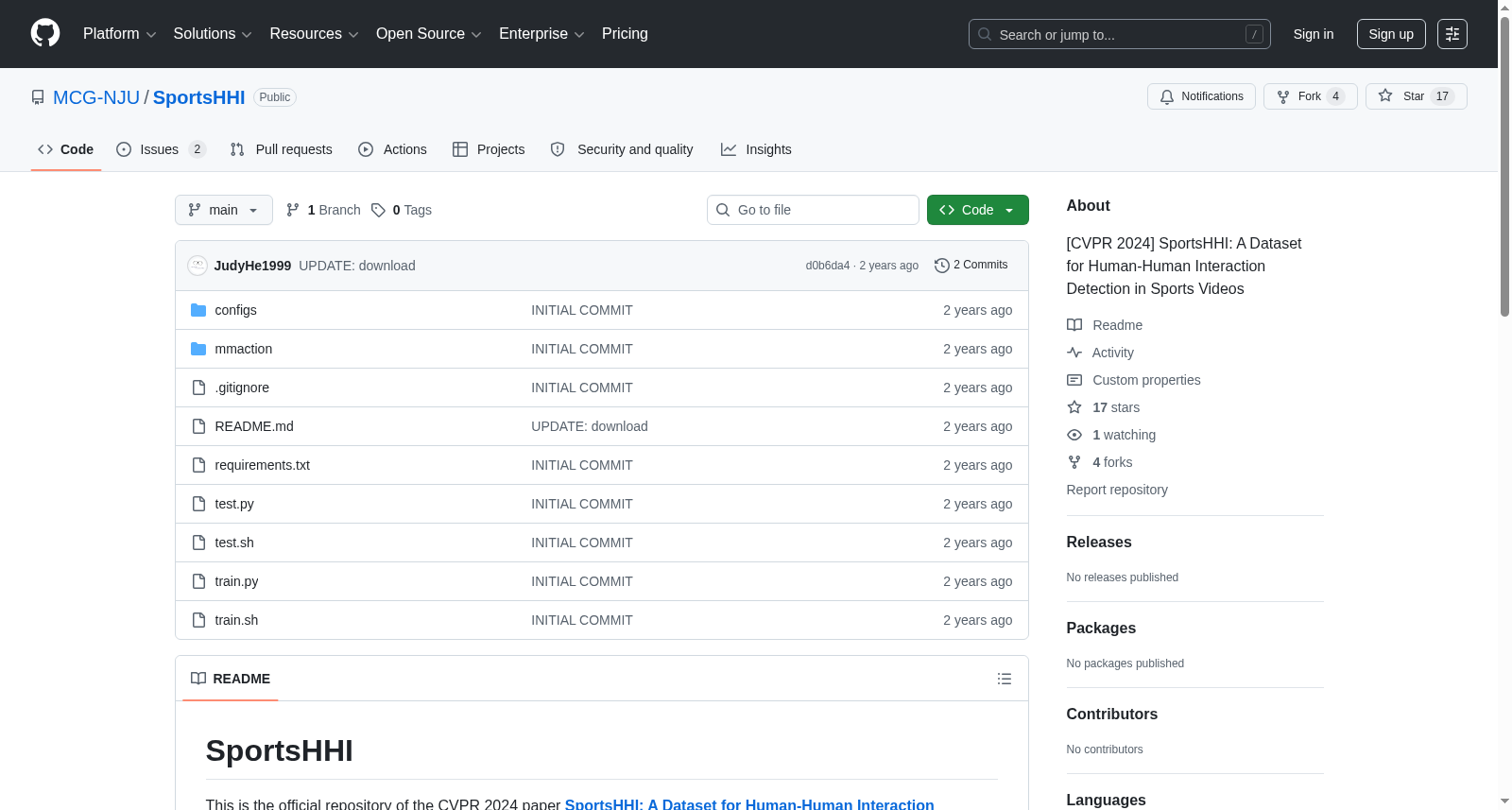The width and height of the screenshot is (1512, 810).
Task: Open the Packages heading link
Action: (x=1101, y=628)
